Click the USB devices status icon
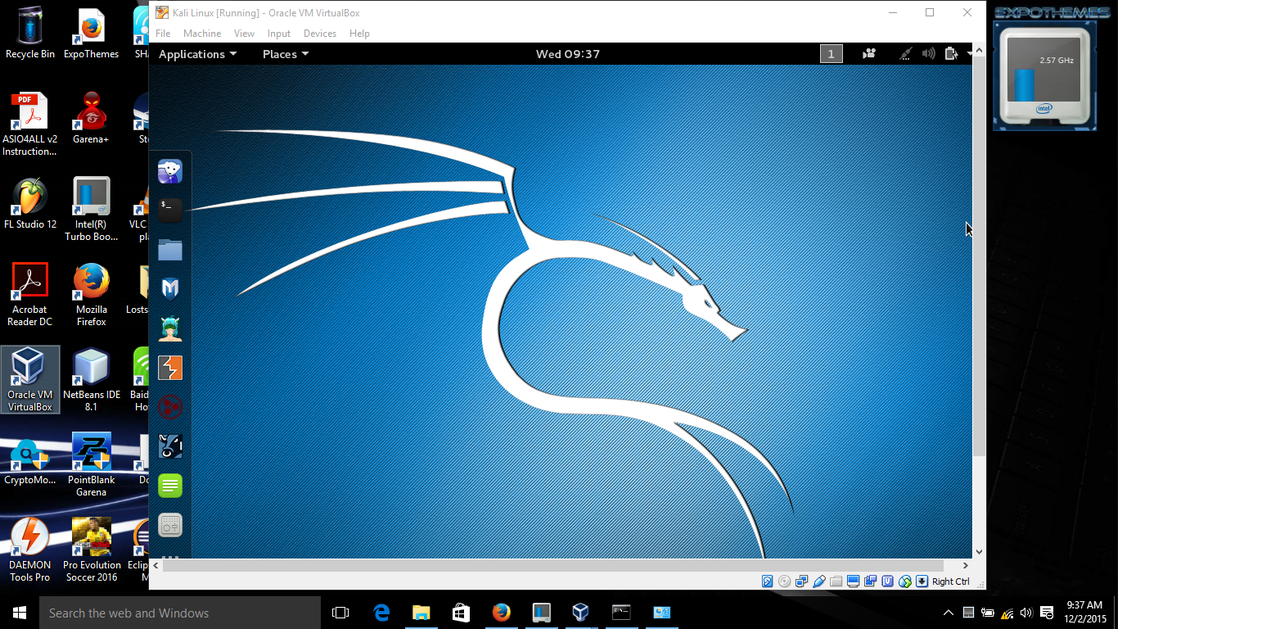The height and width of the screenshot is (629, 1280). (x=819, y=581)
